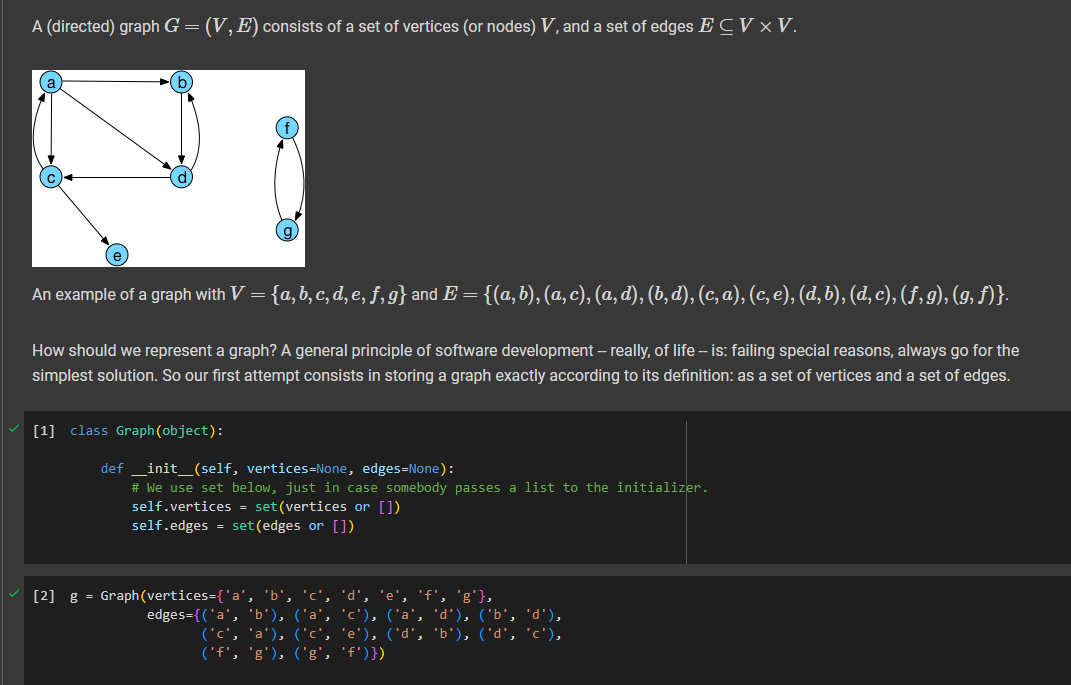Click the edge tuple ('f', 'g') in cell [2]
Screen dimensions: 1071x685
tap(238, 653)
